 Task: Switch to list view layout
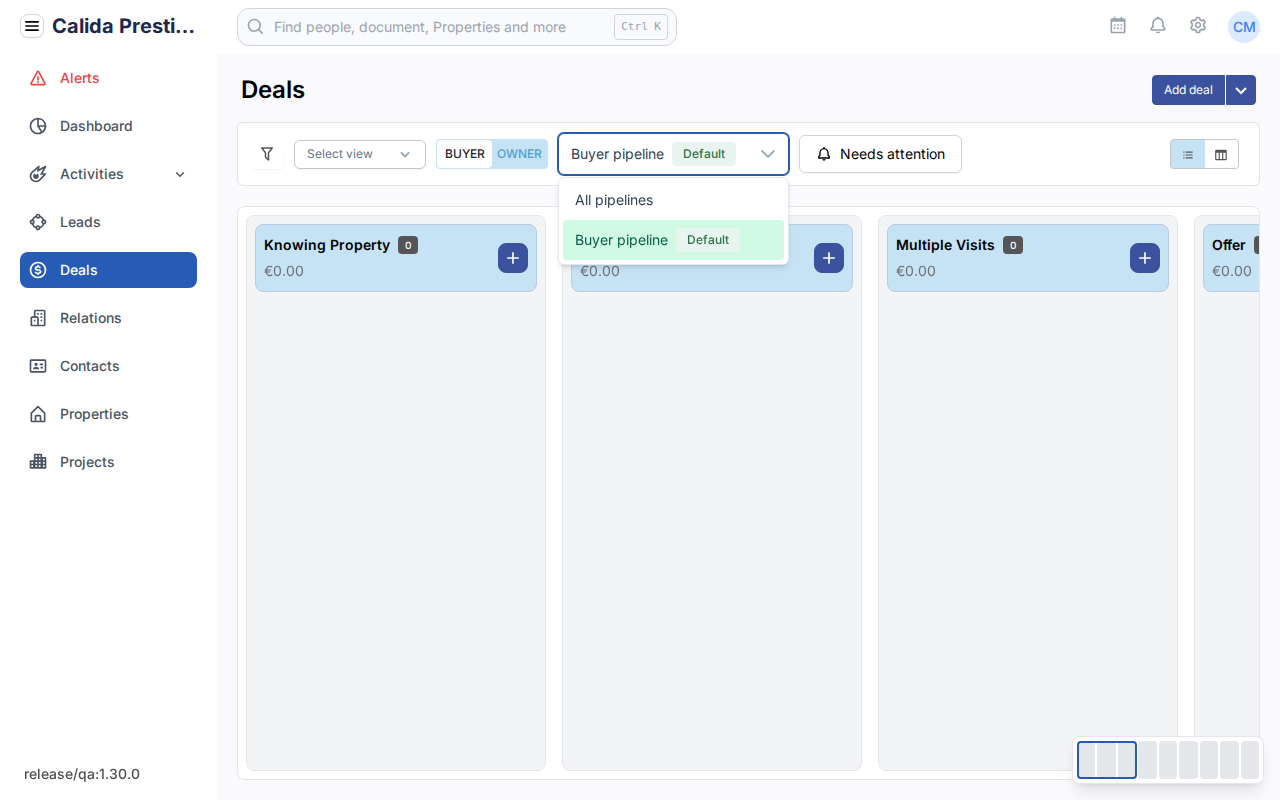tap(1188, 154)
